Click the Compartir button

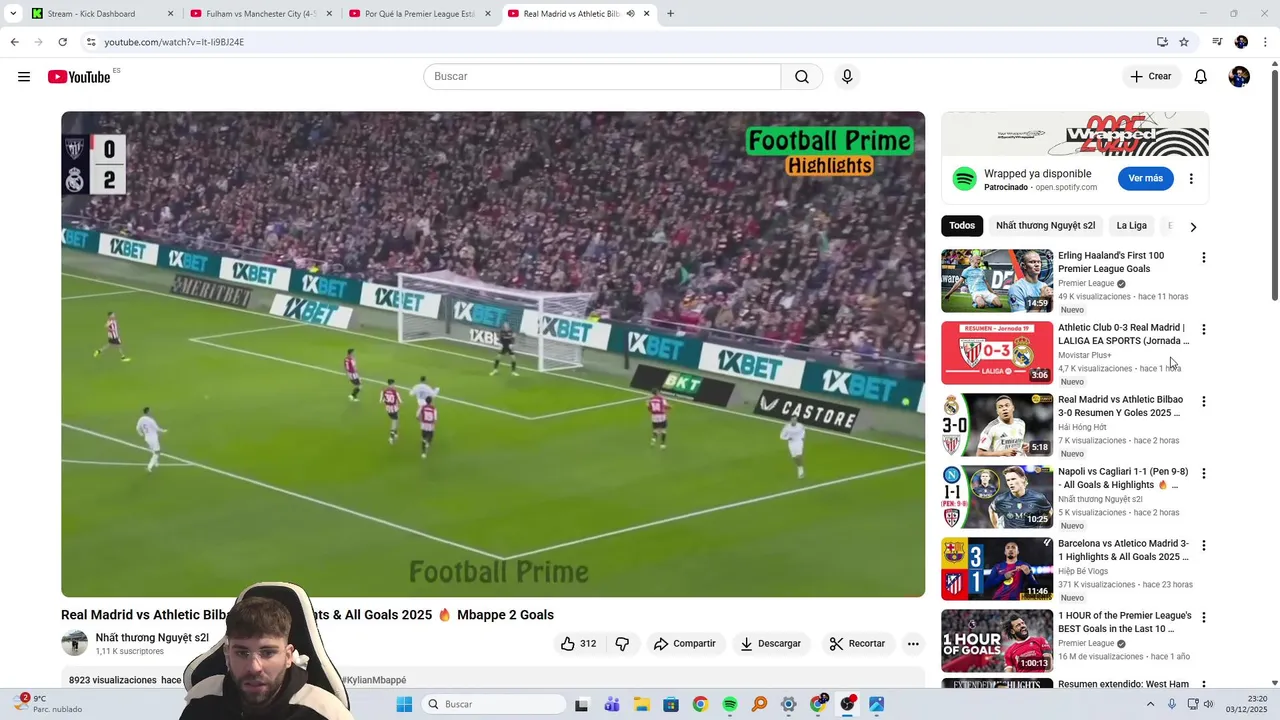tap(685, 644)
